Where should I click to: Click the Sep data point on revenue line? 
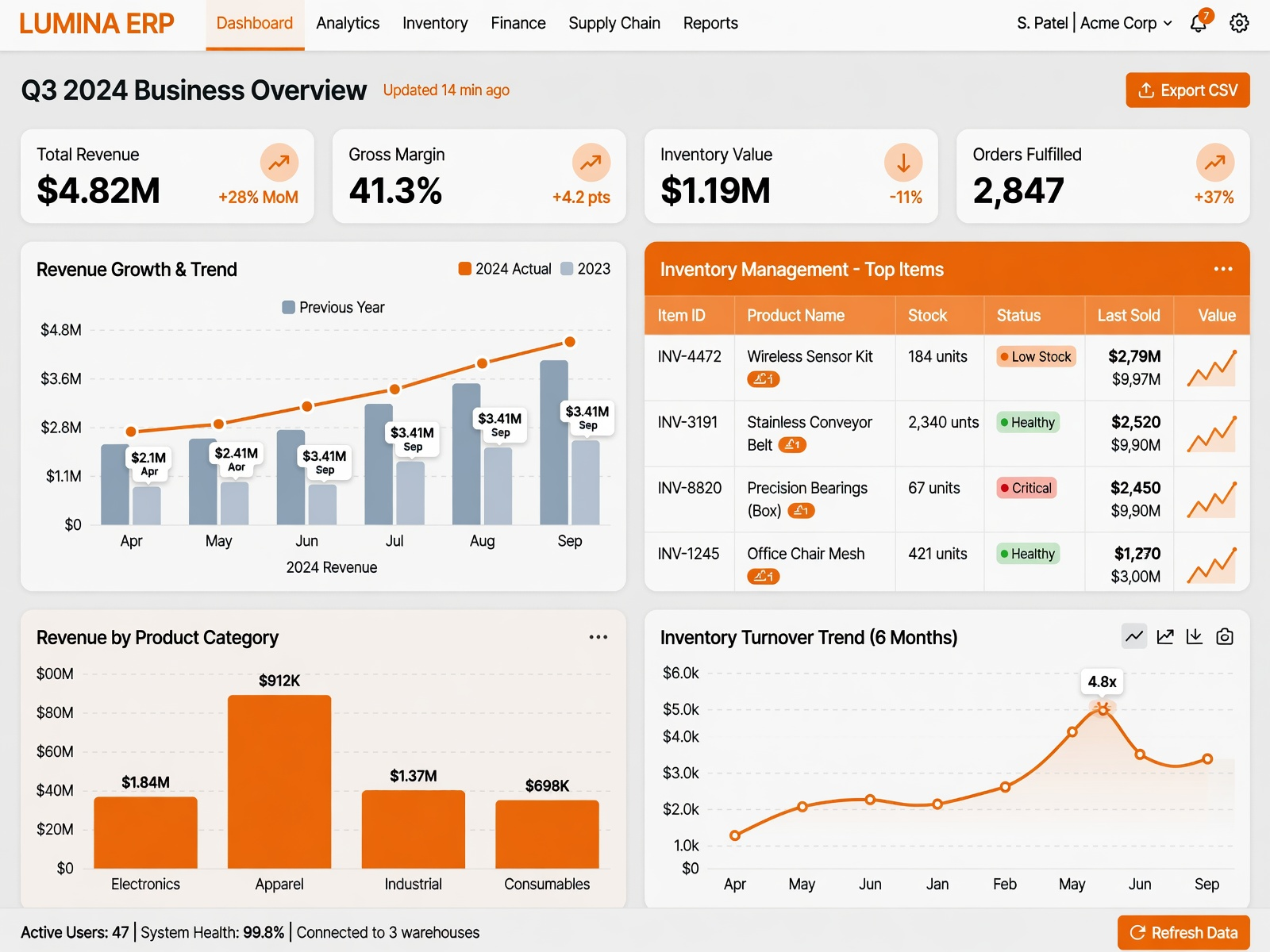pos(570,342)
